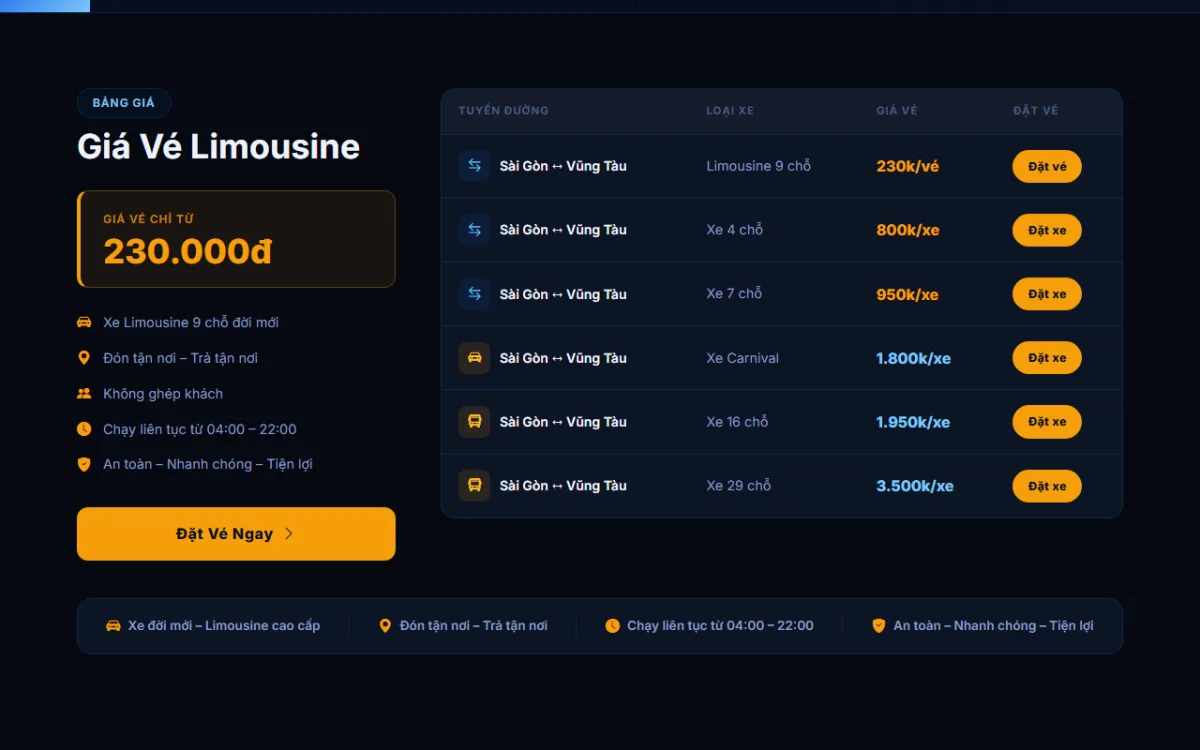Click the 230.000đ price box

[x=236, y=239]
